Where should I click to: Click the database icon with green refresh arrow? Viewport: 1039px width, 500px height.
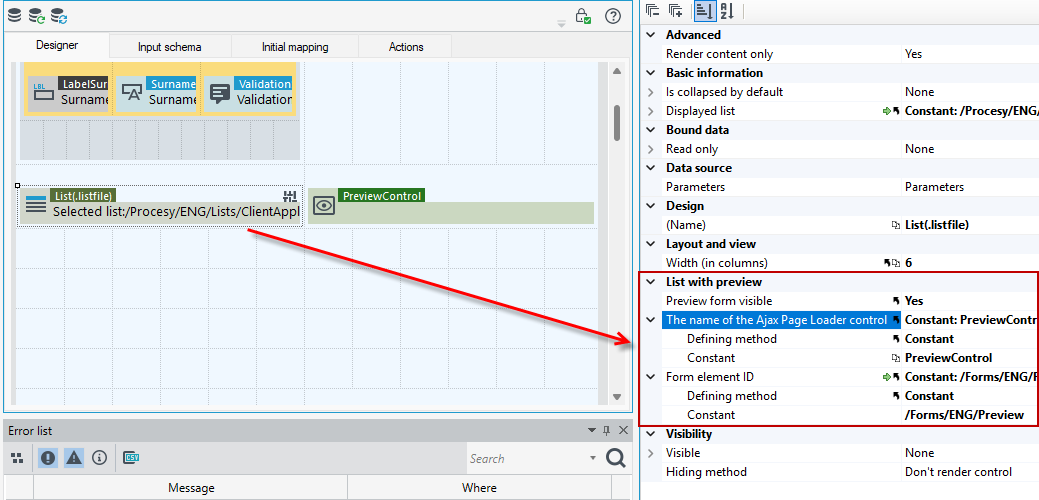pos(37,15)
